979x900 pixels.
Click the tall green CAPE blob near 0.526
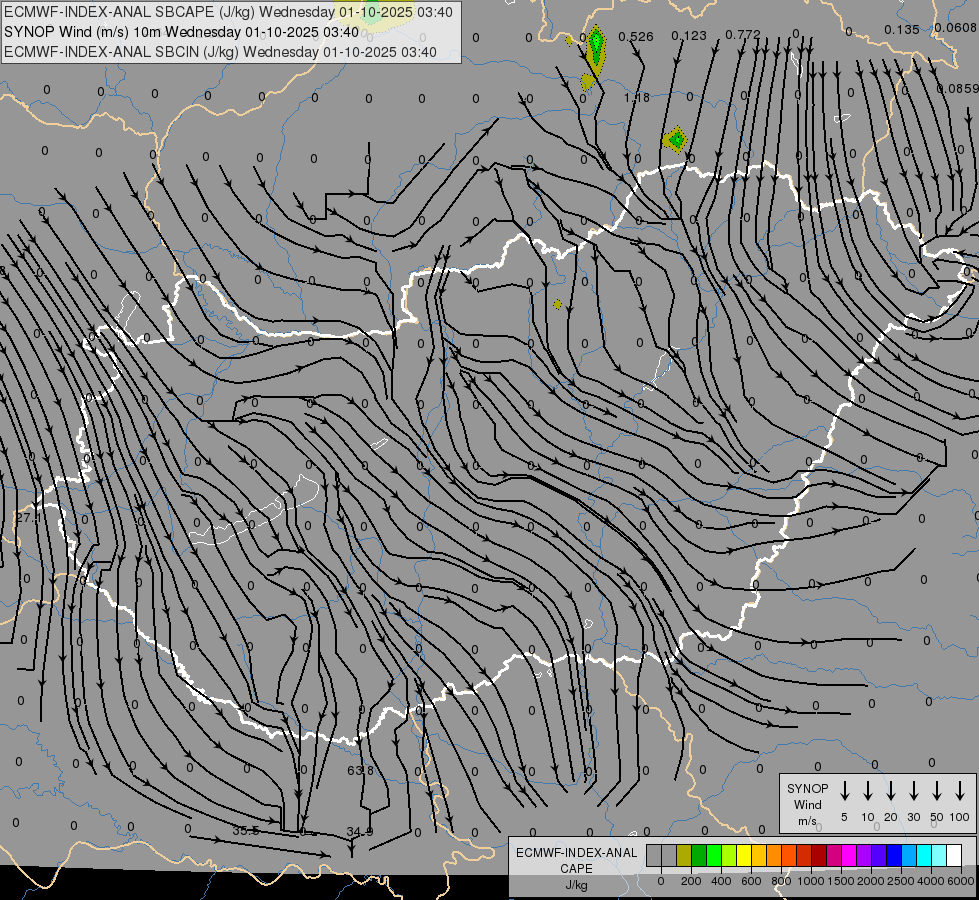coord(596,49)
